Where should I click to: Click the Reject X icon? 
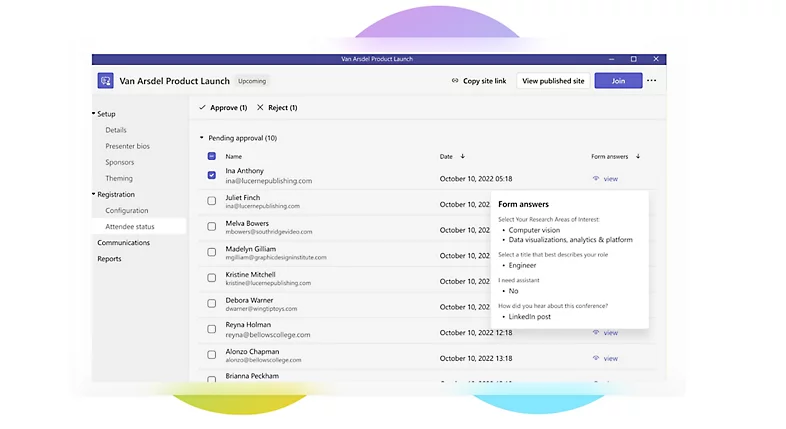click(x=260, y=107)
